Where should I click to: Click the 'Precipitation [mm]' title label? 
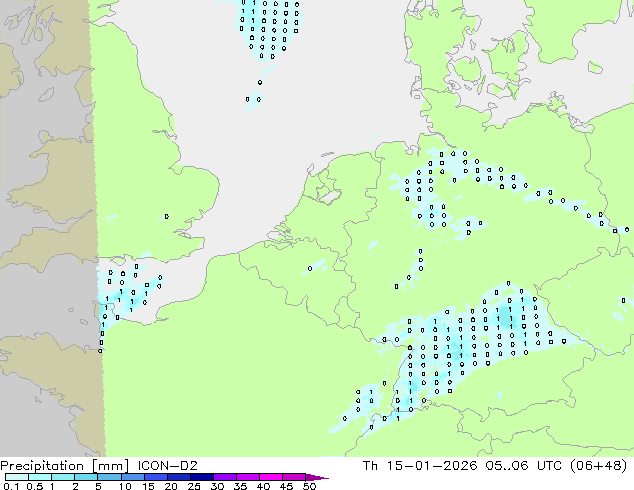tap(64, 466)
